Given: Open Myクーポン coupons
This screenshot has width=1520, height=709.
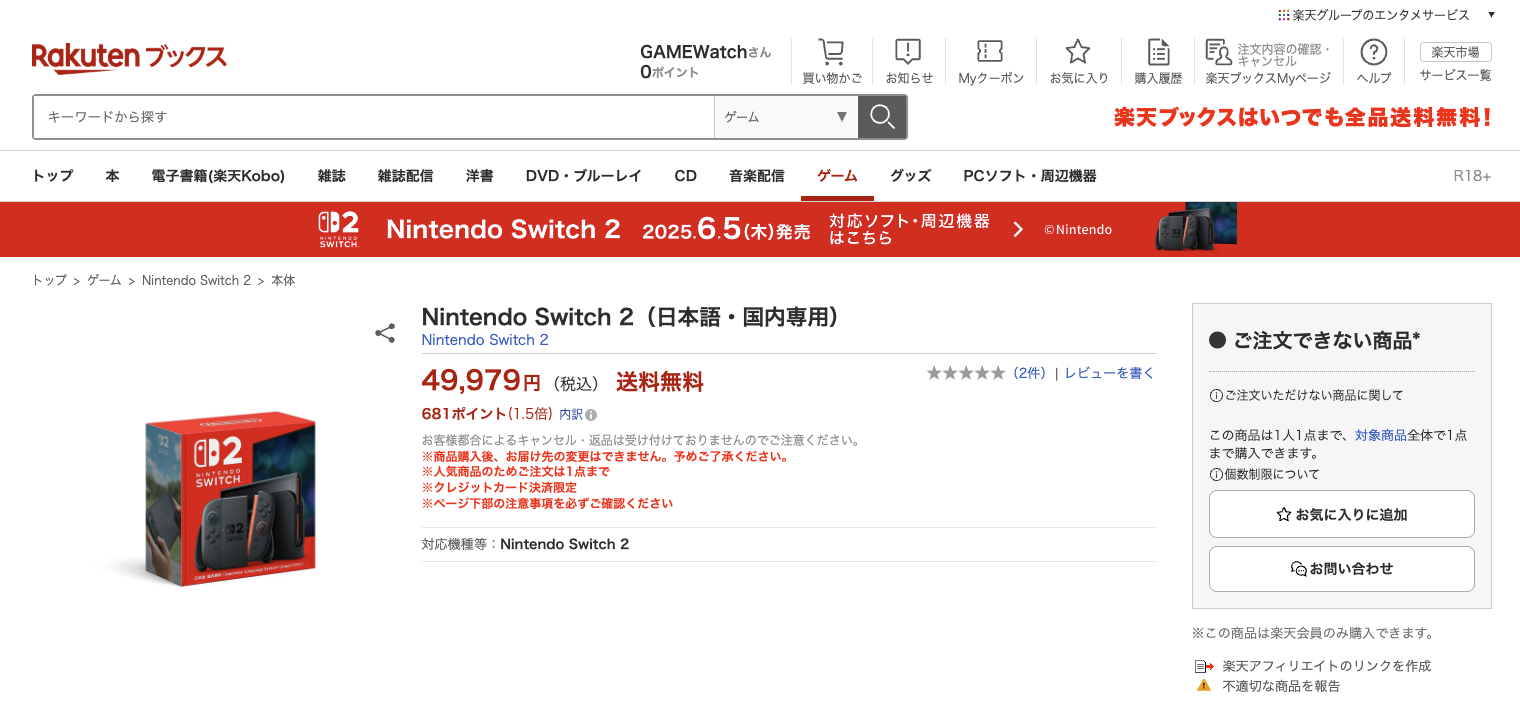Looking at the screenshot, I should point(989,60).
